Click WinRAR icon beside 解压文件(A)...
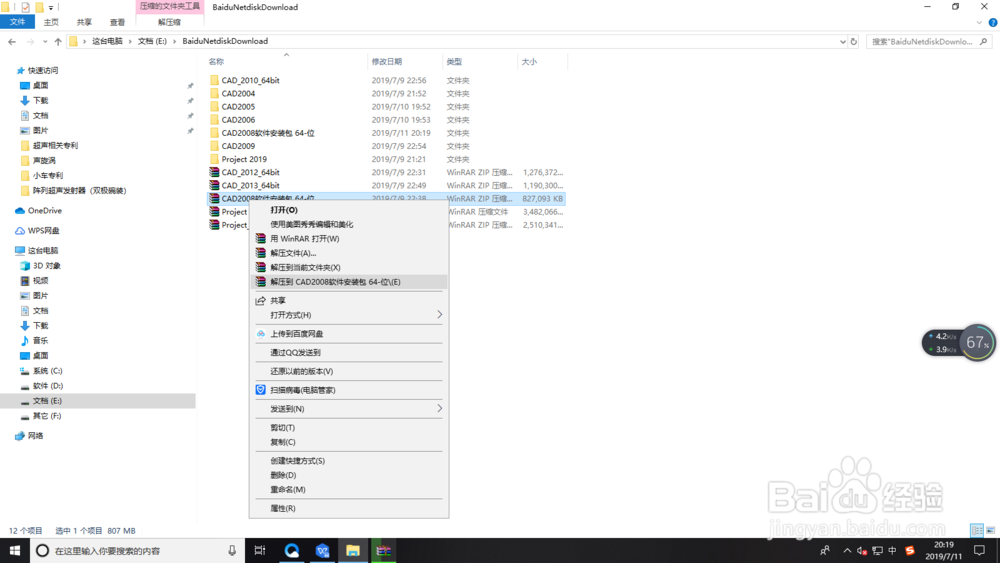Viewport: 1000px width, 563px height. point(261,253)
